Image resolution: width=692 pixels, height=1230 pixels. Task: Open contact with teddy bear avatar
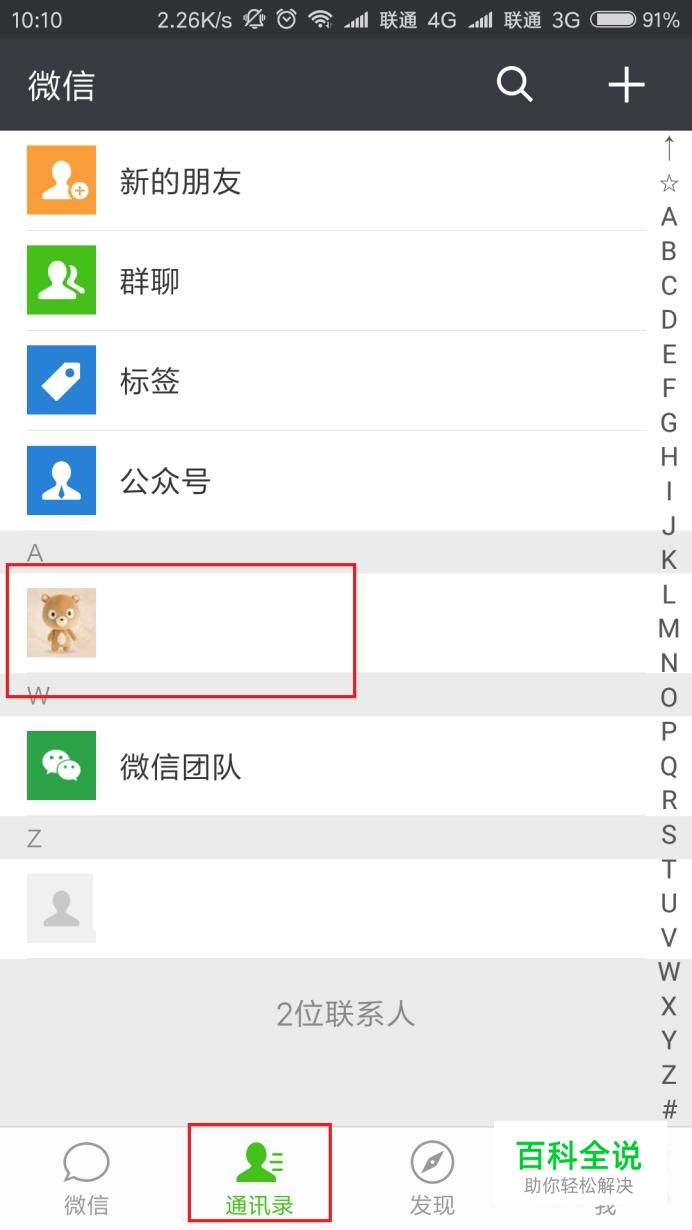coord(61,622)
